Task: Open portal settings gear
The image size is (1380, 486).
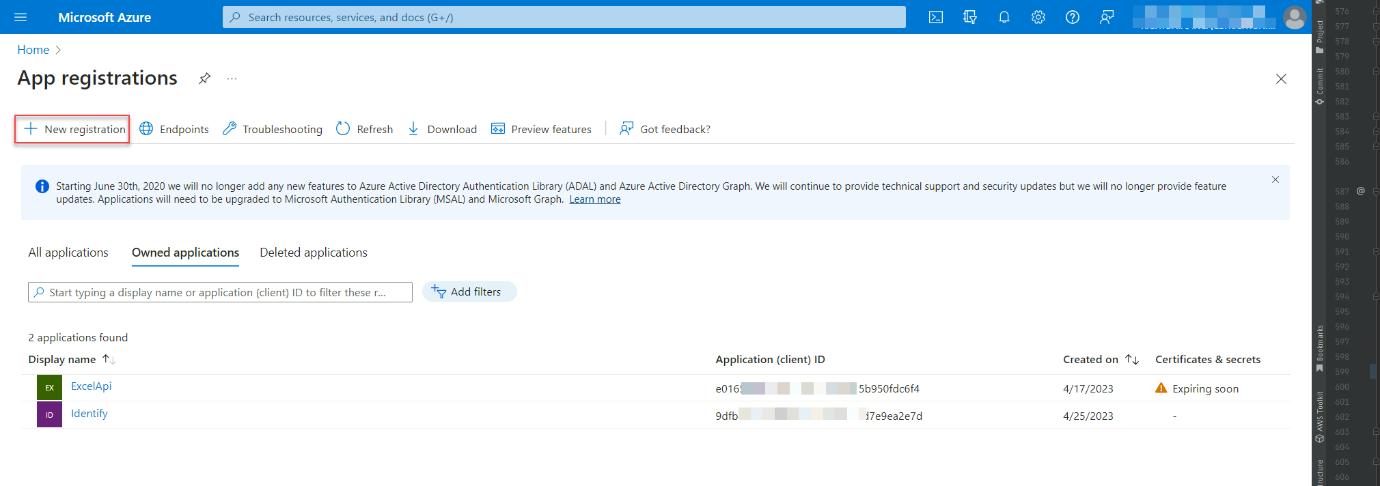Action: [1038, 17]
